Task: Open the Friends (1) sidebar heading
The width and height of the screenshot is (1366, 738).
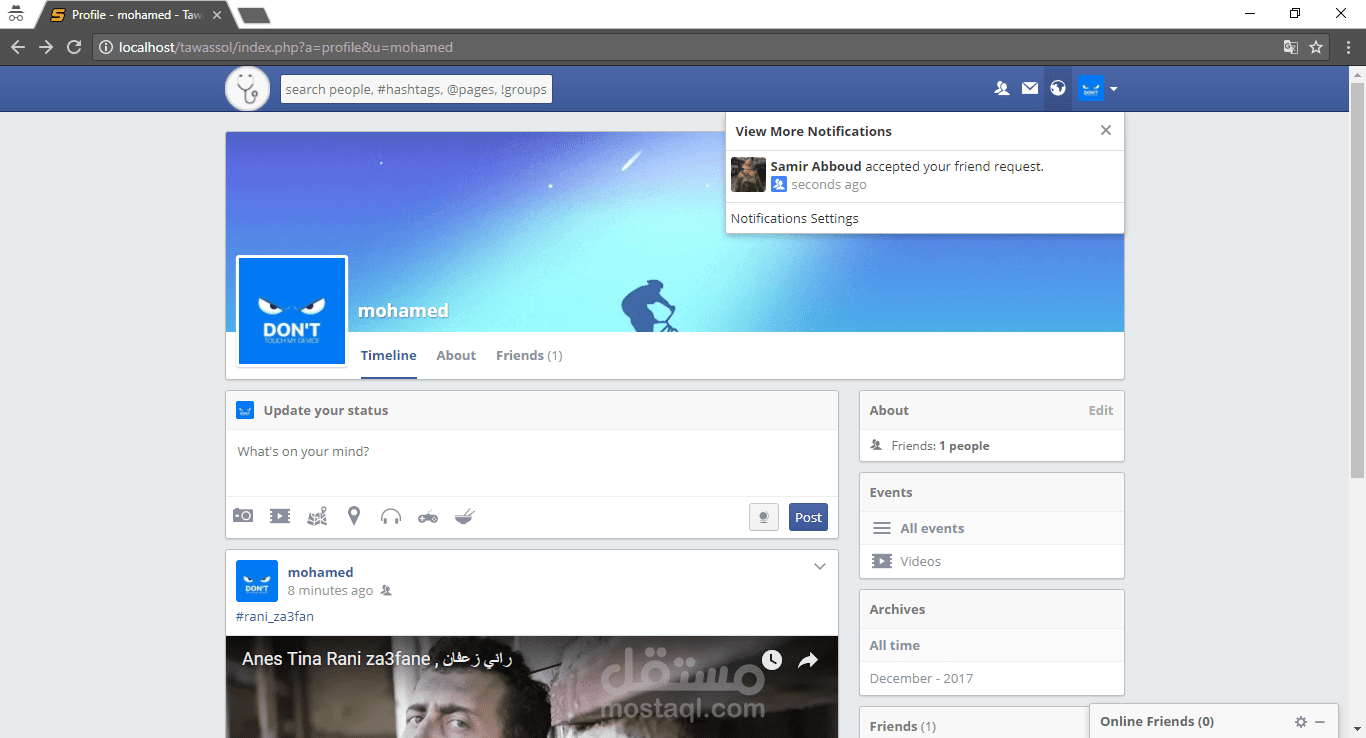Action: [x=903, y=726]
